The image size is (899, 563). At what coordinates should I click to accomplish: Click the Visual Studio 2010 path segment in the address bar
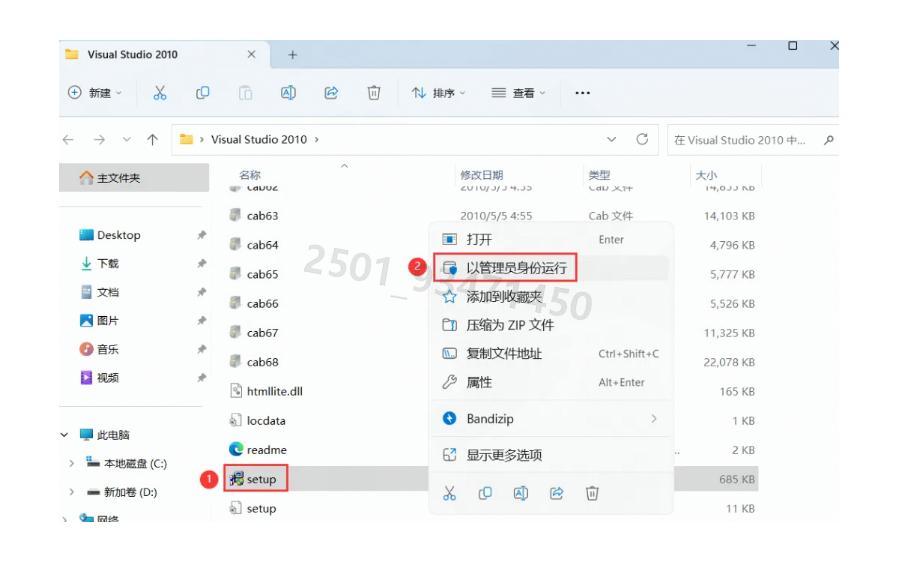(x=259, y=139)
